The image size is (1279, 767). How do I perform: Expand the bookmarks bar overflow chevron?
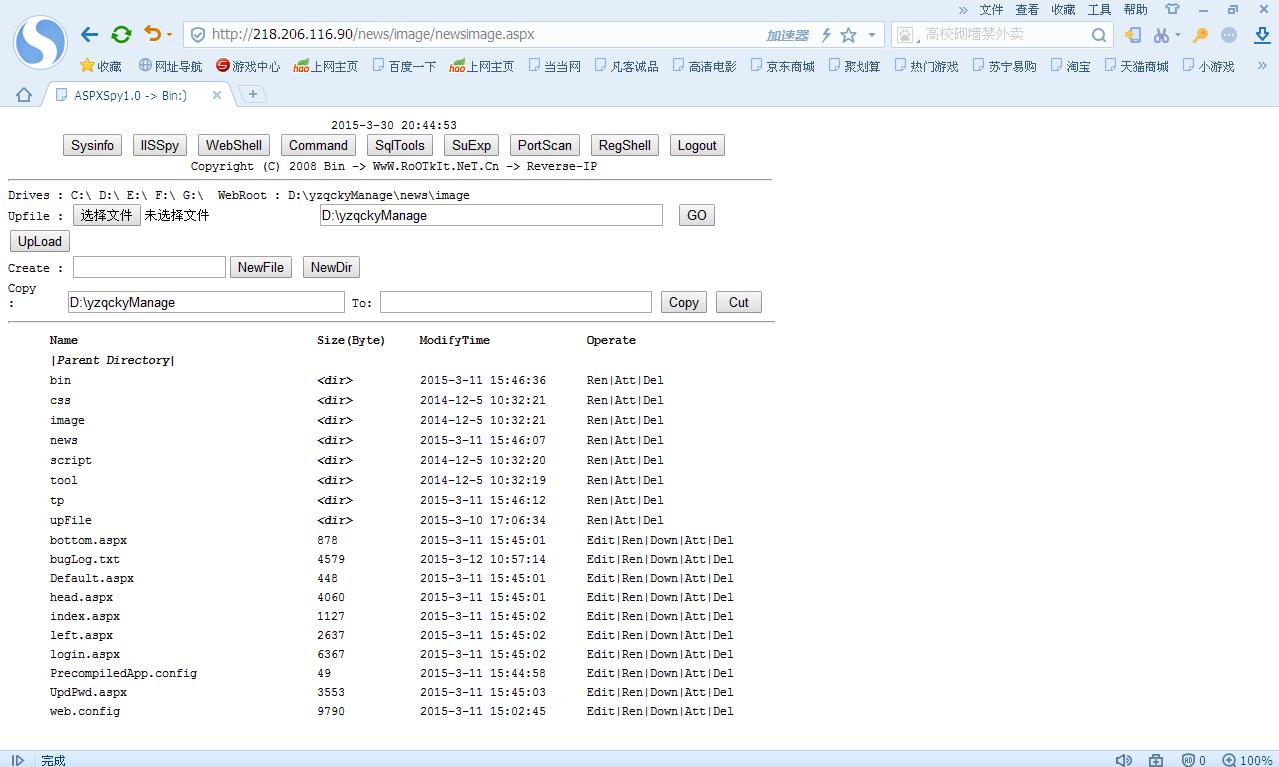pyautogui.click(x=1264, y=66)
